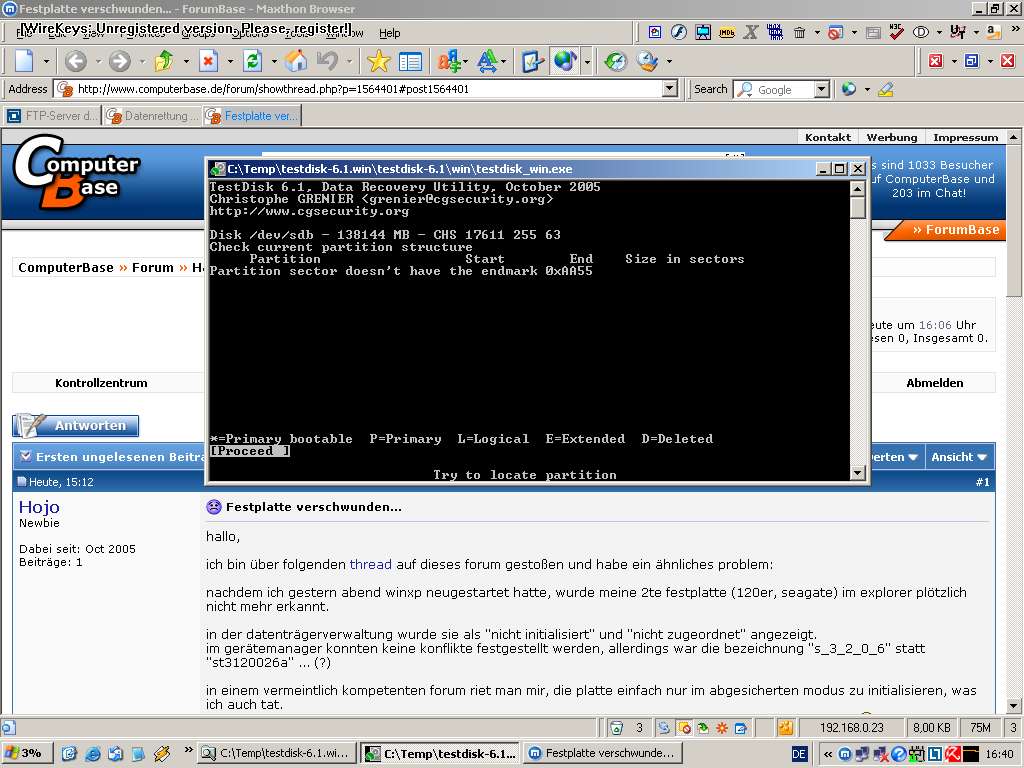Click the page scrollbar down arrow
Viewport: 1024px width, 768px height.
coord(1013,705)
